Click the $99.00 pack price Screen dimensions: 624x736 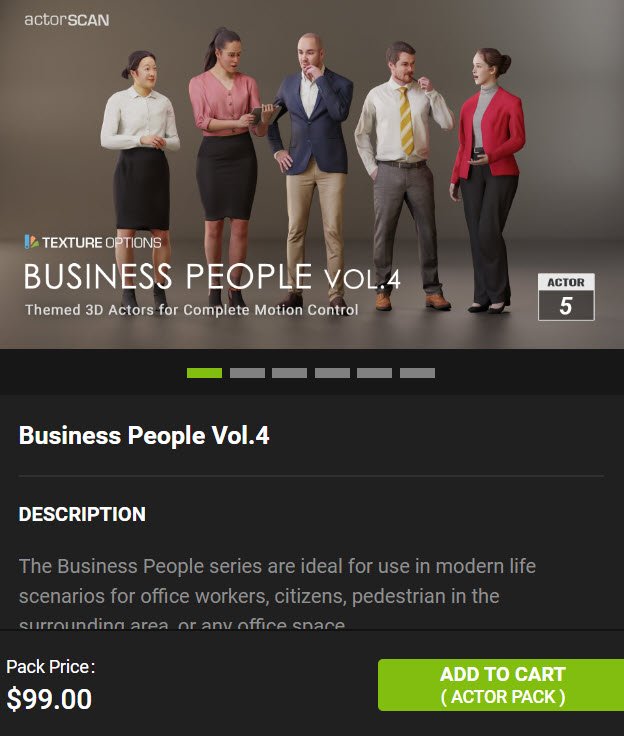click(49, 699)
